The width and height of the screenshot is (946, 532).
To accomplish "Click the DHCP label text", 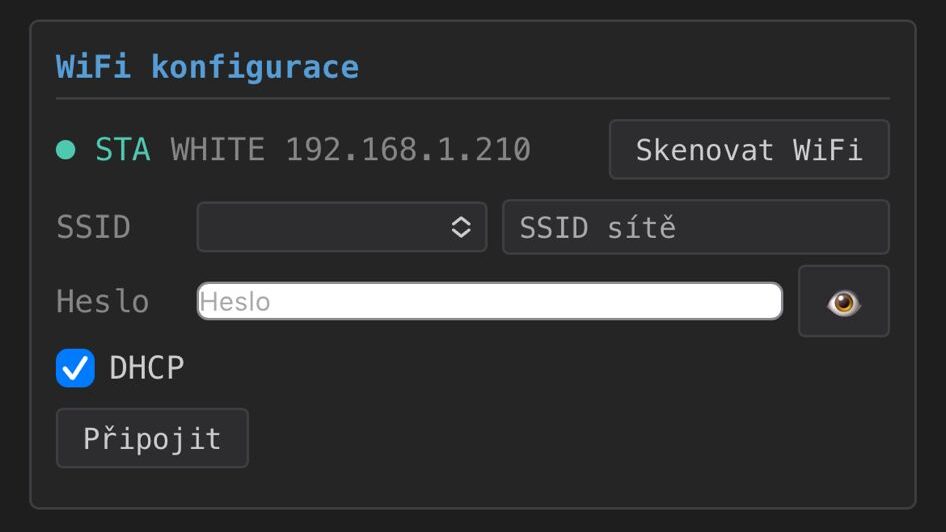I will 147,368.
